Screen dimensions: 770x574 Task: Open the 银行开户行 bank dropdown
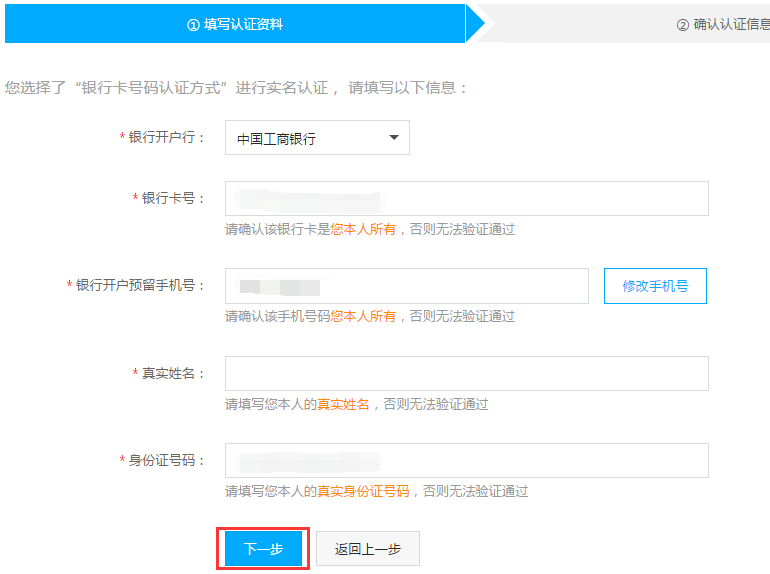click(316, 138)
